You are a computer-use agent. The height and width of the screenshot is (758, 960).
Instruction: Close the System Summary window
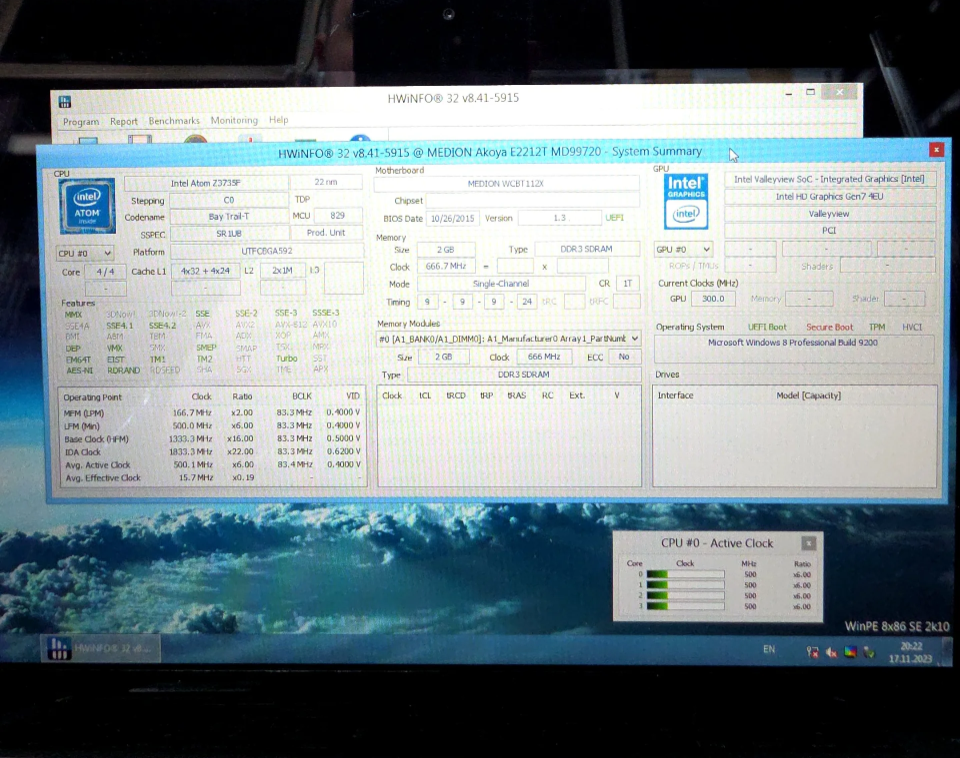click(936, 149)
